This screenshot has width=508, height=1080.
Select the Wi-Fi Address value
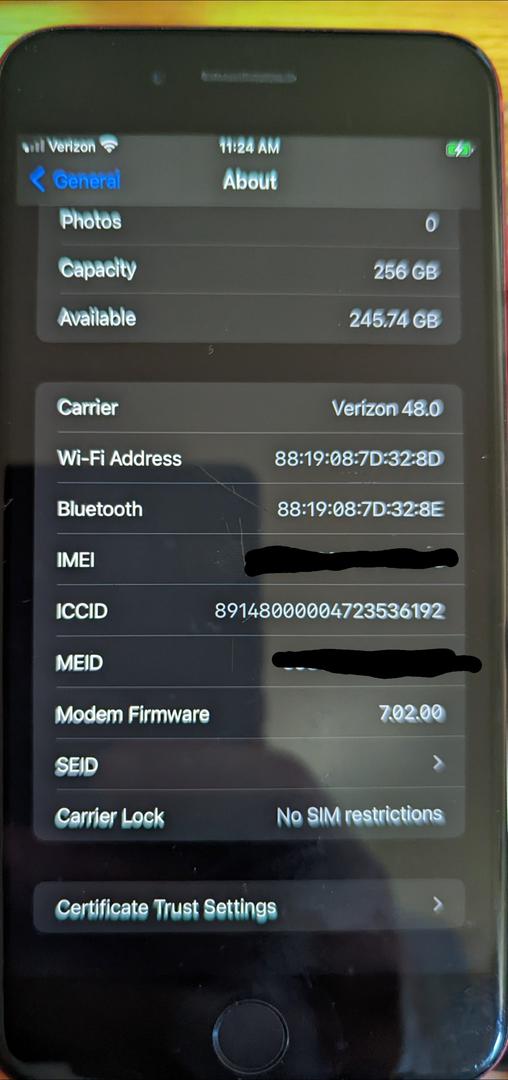359,459
